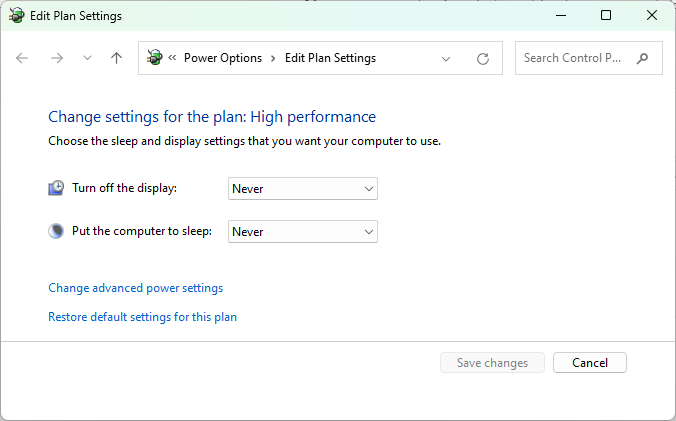The height and width of the screenshot is (421, 676).
Task: Select Power Options in the breadcrumb
Action: [223, 58]
